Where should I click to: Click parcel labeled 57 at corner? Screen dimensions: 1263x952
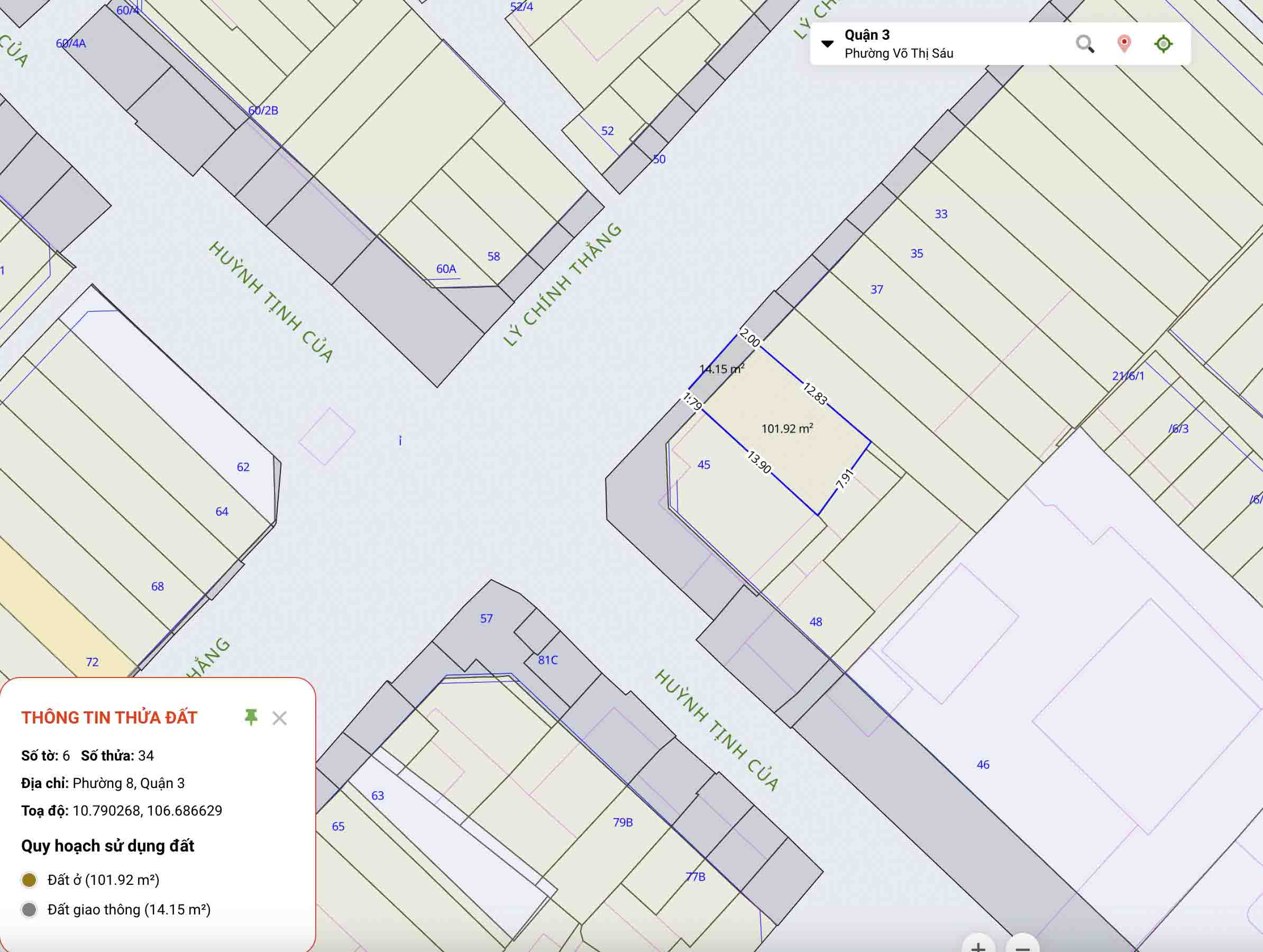click(x=486, y=618)
